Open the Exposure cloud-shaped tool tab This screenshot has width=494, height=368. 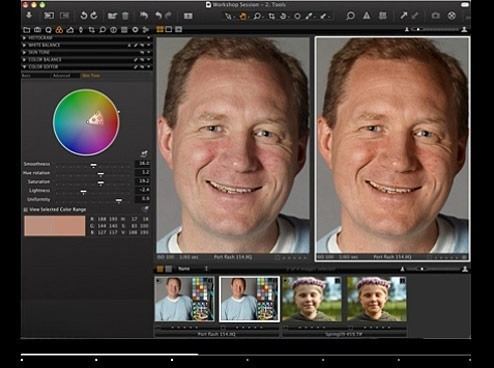70,30
